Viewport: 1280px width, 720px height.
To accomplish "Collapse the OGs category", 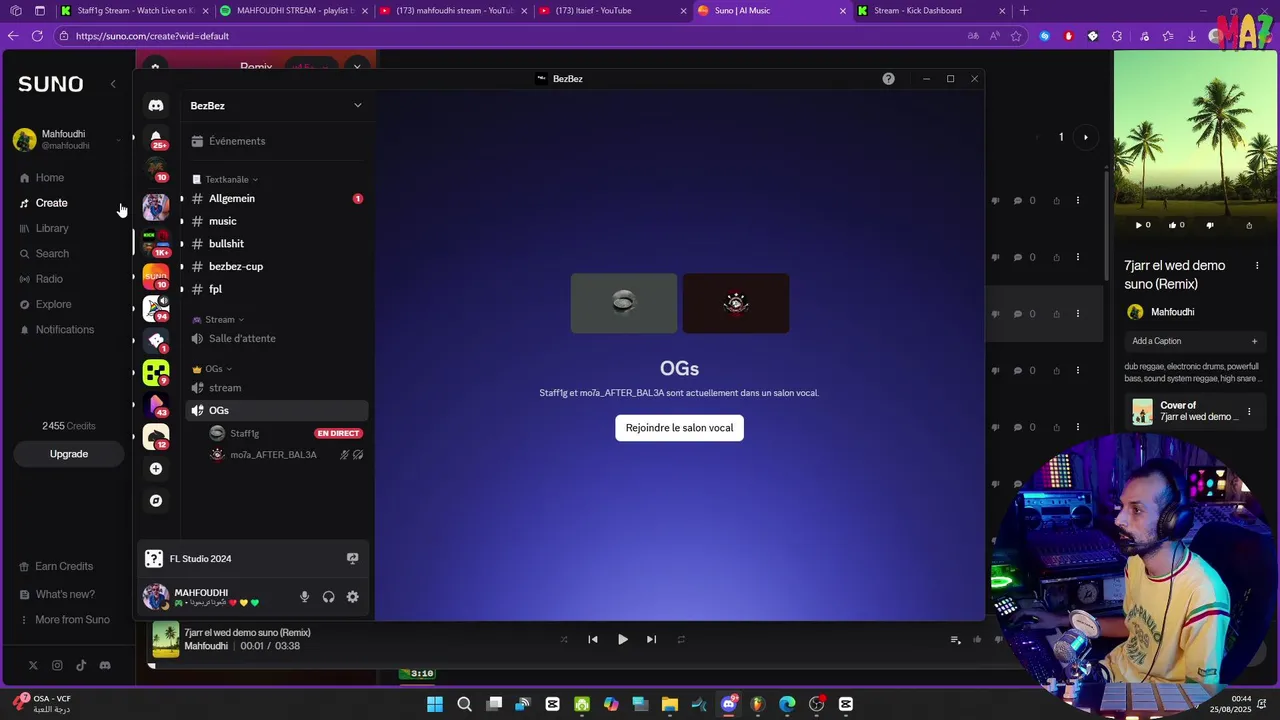I will 213,369.
